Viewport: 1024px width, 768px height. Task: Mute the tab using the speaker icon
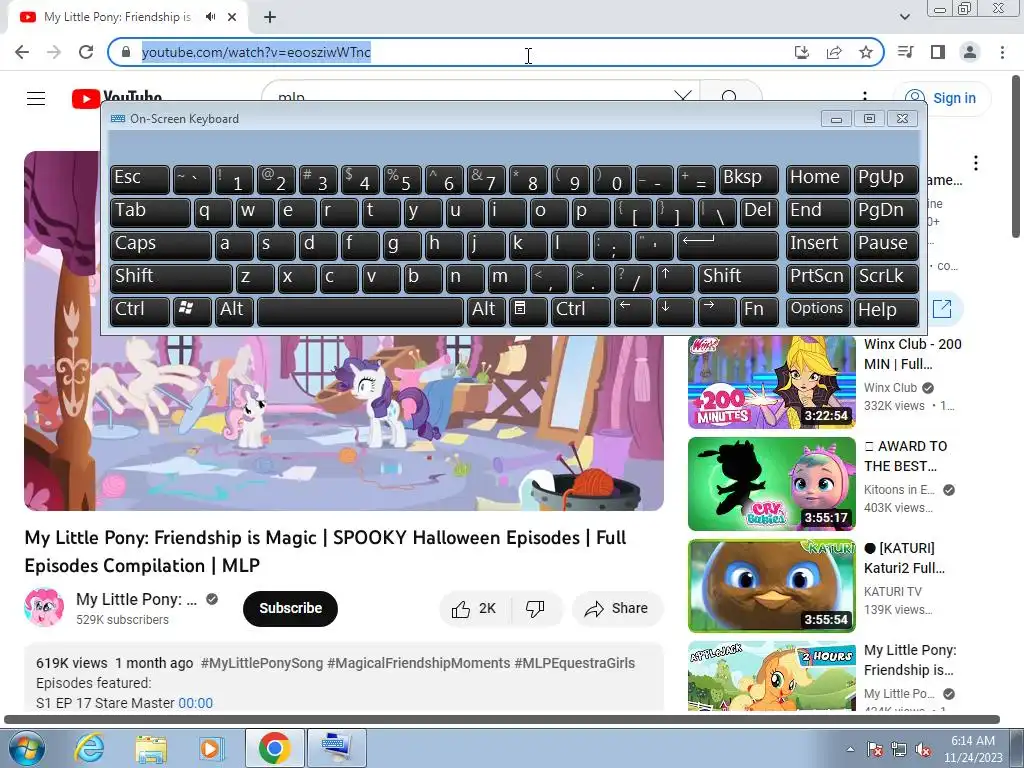pos(210,17)
